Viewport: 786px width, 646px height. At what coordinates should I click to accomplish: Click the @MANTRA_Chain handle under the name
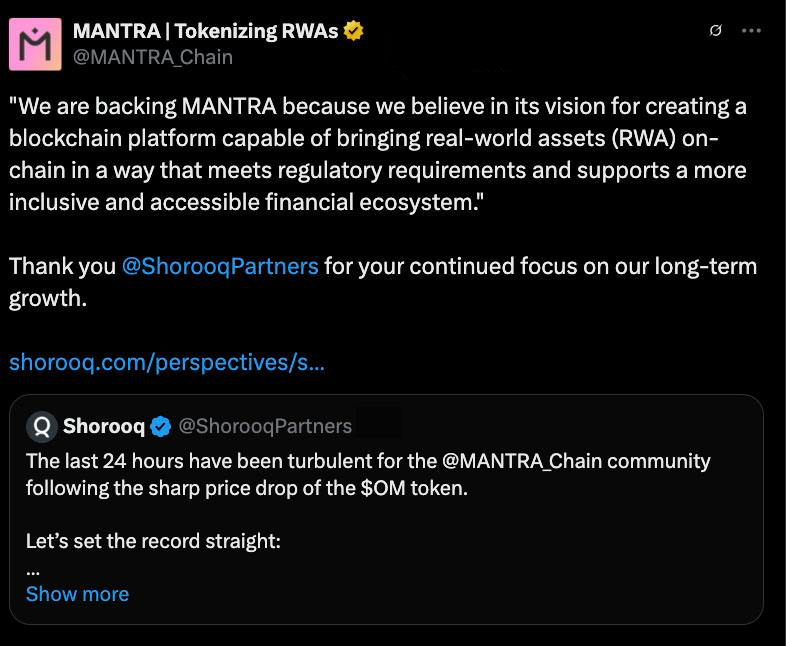click(x=153, y=57)
